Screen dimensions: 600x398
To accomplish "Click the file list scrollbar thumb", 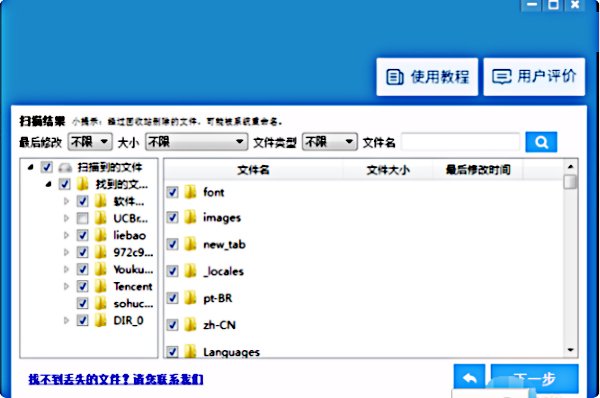I will coord(570,182).
